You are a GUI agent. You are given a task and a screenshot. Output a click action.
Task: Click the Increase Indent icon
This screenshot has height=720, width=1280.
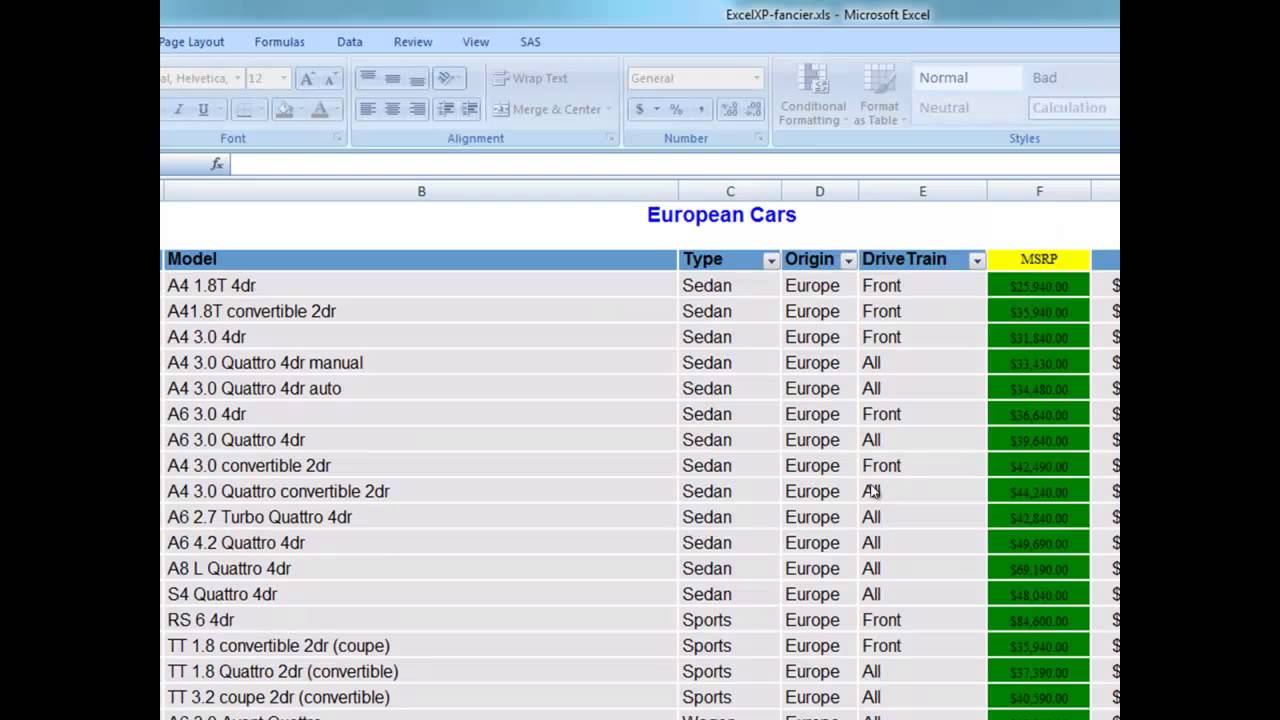point(469,109)
